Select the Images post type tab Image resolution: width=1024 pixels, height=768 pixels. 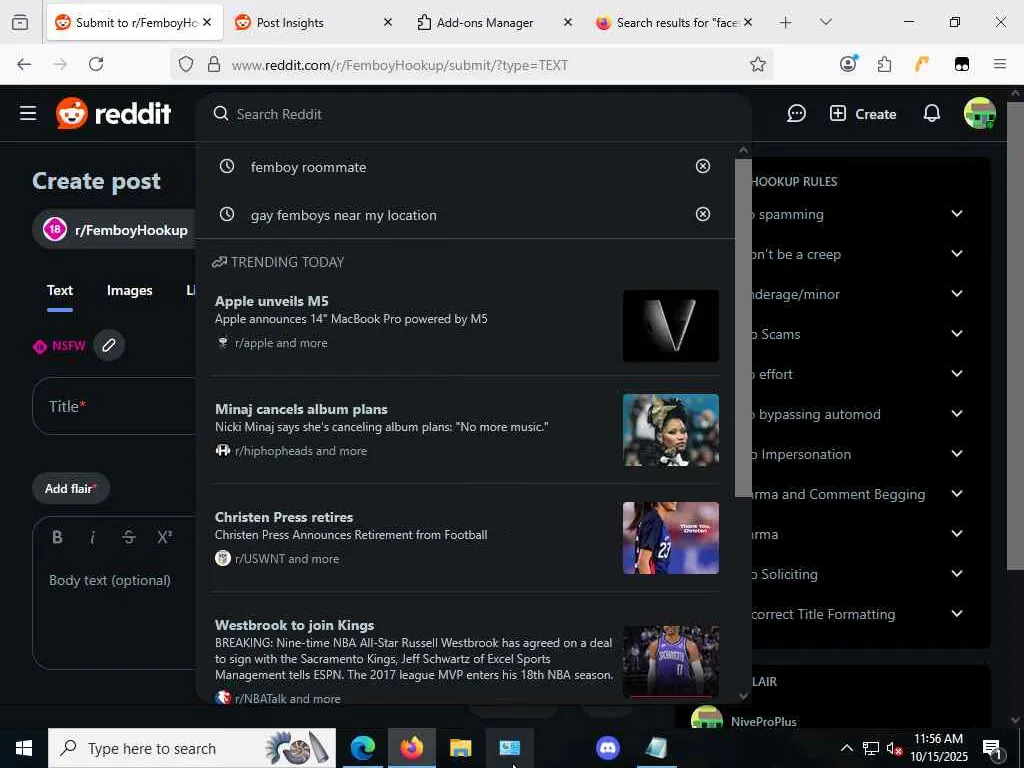click(x=129, y=291)
